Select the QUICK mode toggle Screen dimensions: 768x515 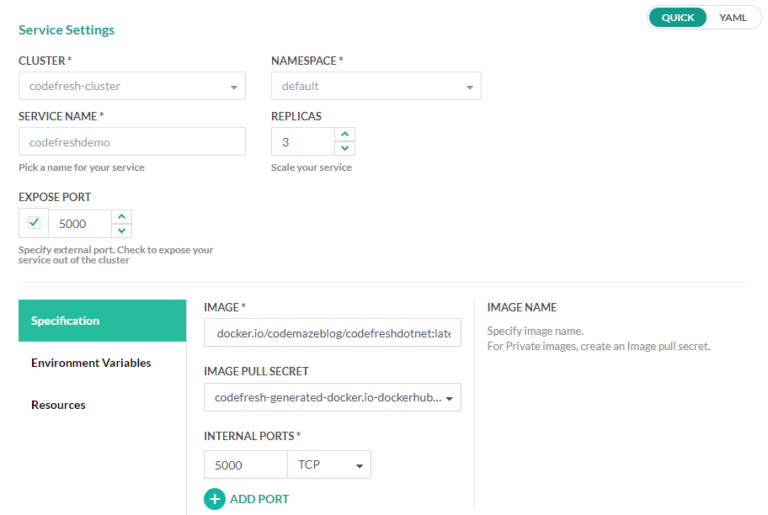[x=677, y=18]
